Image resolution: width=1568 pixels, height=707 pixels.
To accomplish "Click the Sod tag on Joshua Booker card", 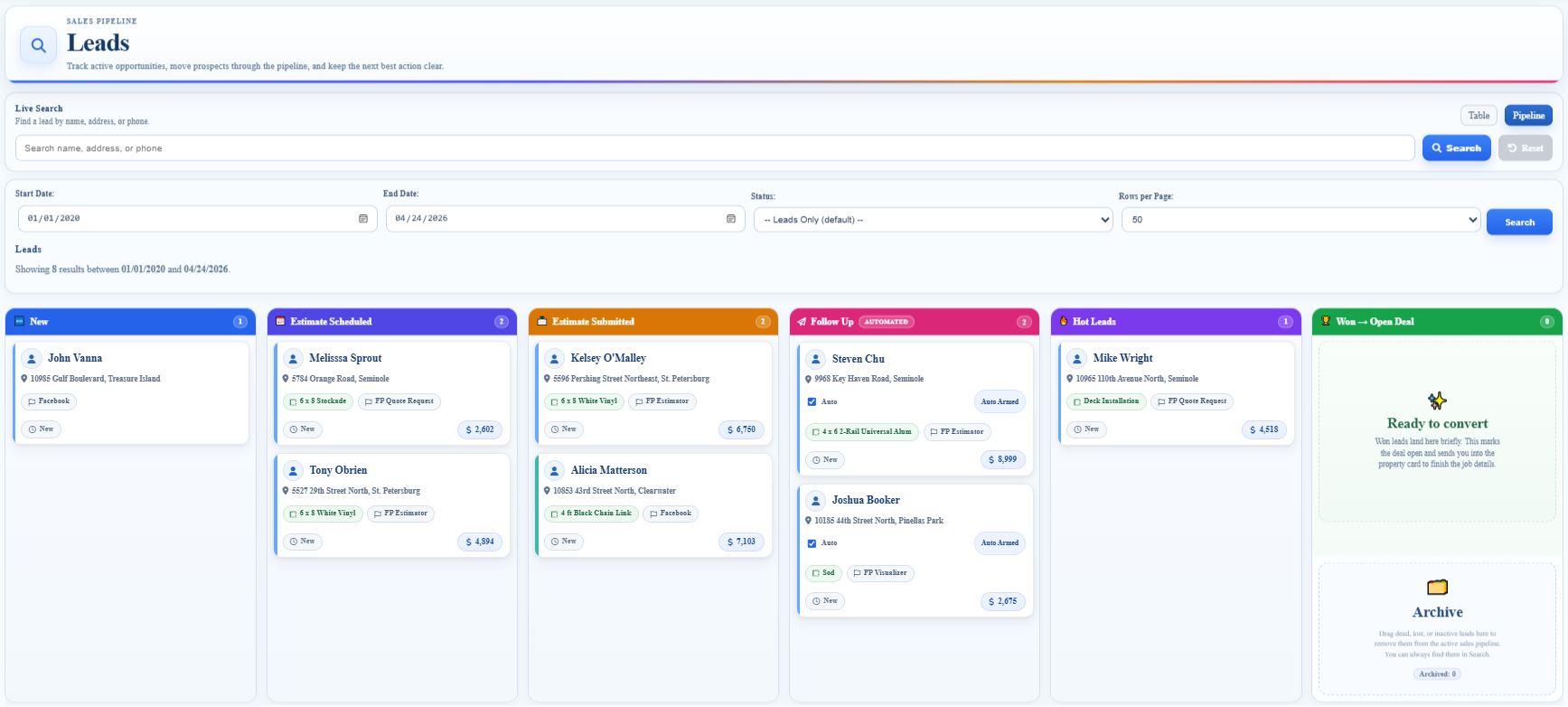I will click(823, 573).
